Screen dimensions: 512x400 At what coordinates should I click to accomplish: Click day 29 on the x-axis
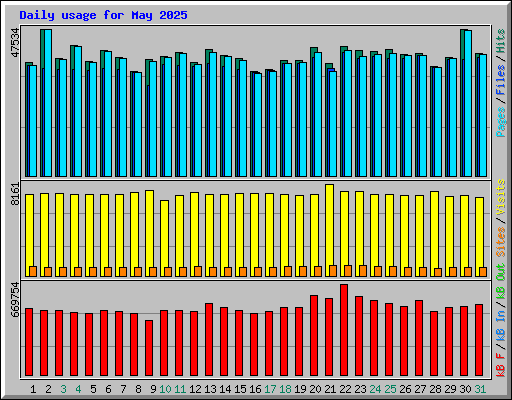point(450,389)
